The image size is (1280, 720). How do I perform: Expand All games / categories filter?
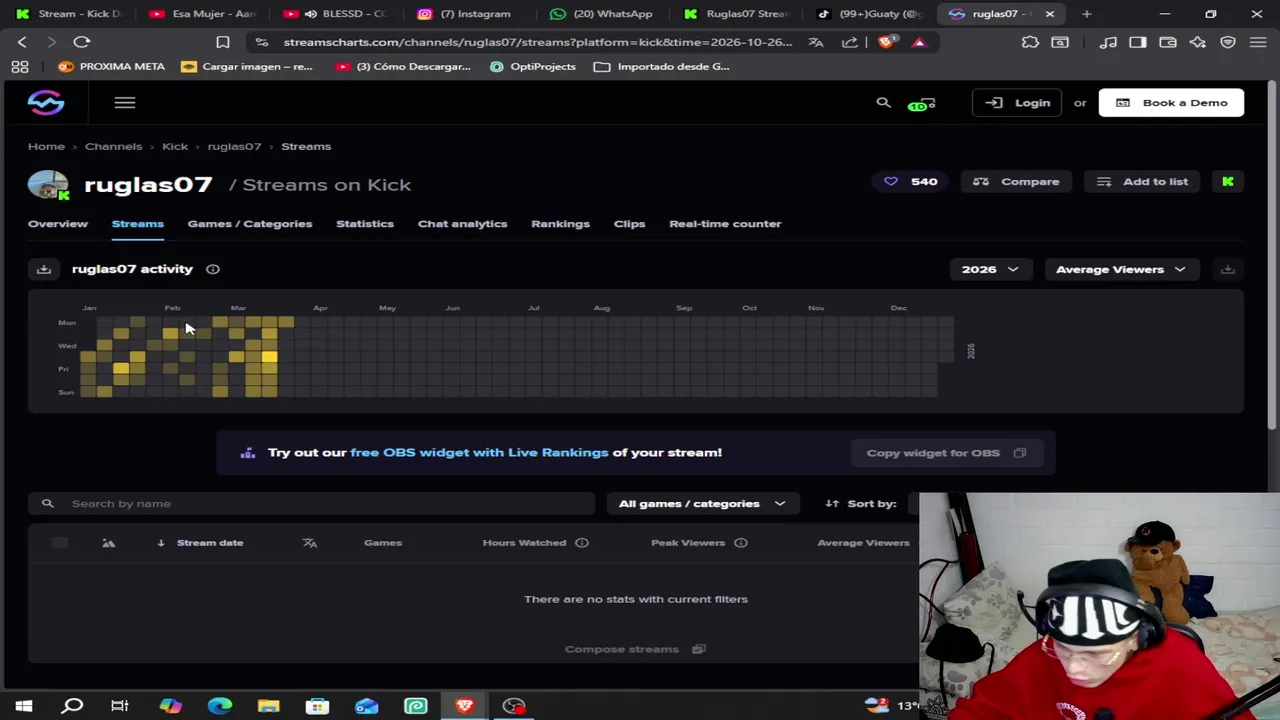(702, 503)
